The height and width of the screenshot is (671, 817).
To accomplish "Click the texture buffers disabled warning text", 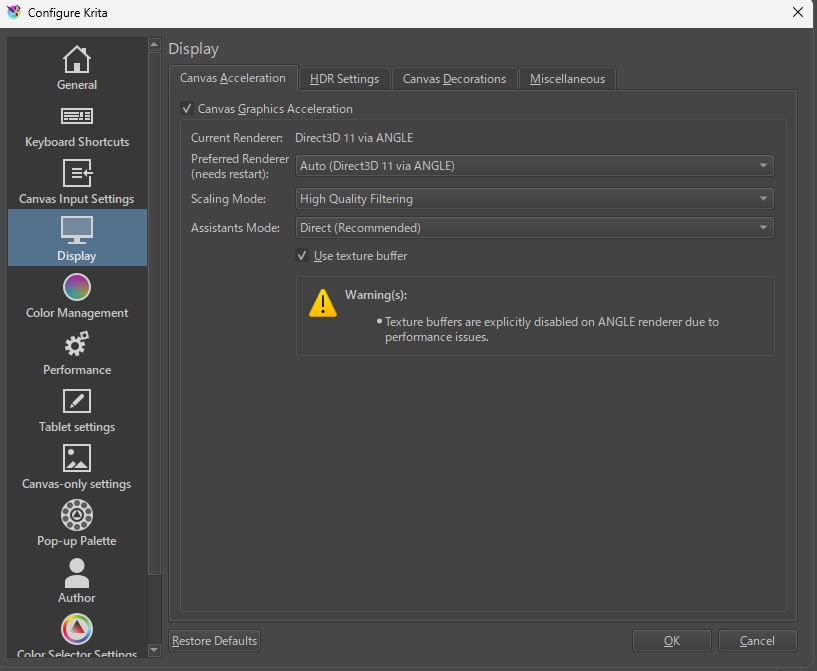I will (x=552, y=329).
